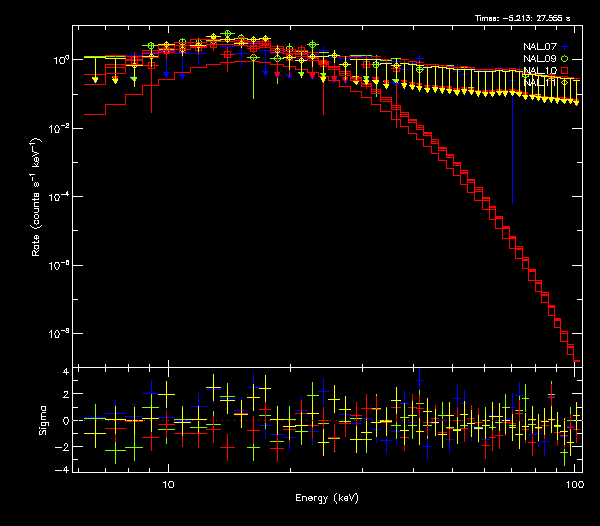Select the NAI_07 legend label
The image size is (600, 526).
click(539, 48)
